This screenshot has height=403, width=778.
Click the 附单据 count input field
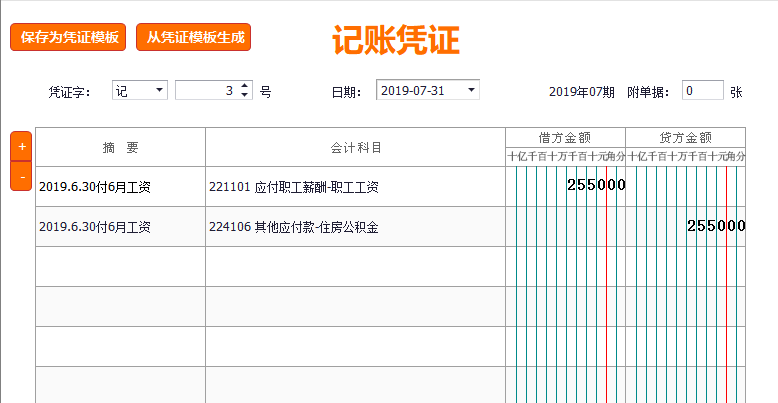coord(702,91)
